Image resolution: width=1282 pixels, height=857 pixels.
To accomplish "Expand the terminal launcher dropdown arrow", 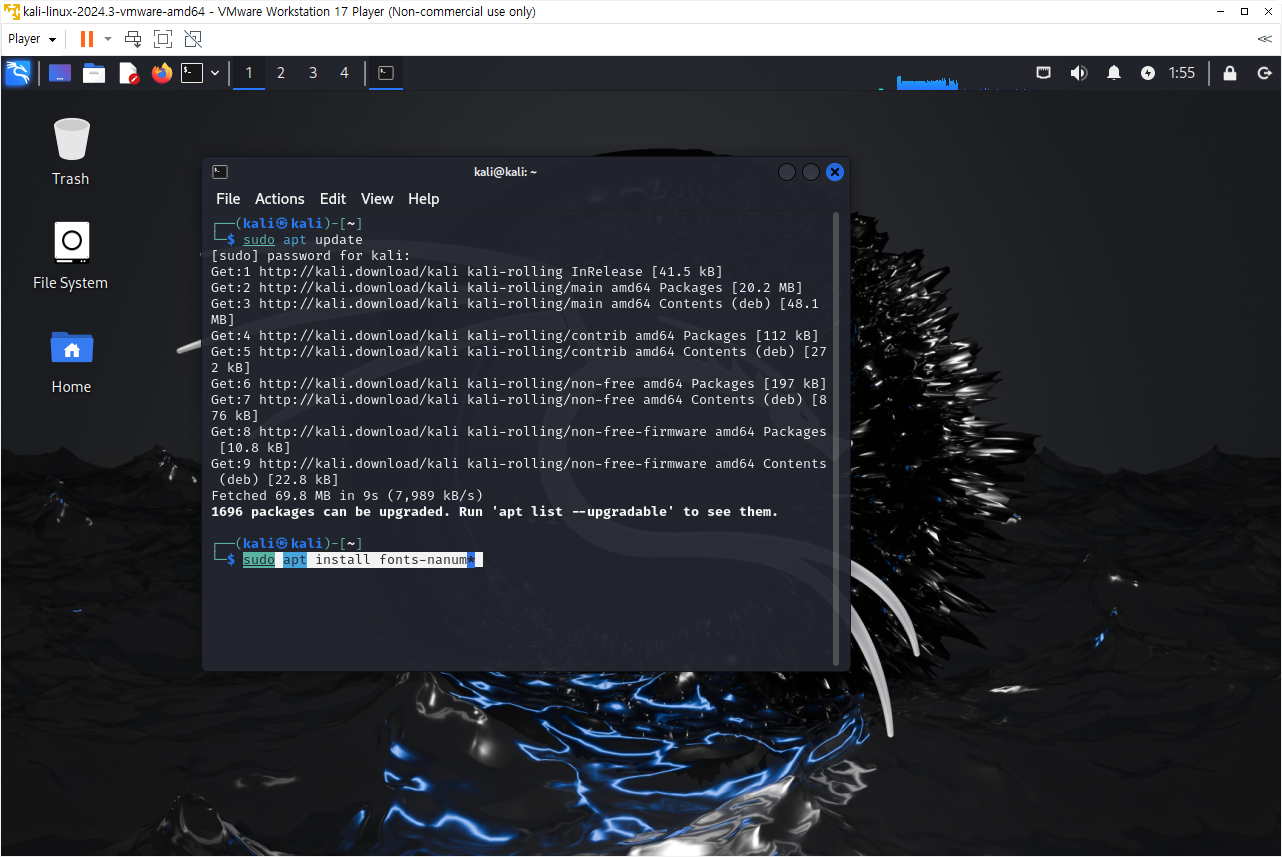I will pyautogui.click(x=215, y=73).
